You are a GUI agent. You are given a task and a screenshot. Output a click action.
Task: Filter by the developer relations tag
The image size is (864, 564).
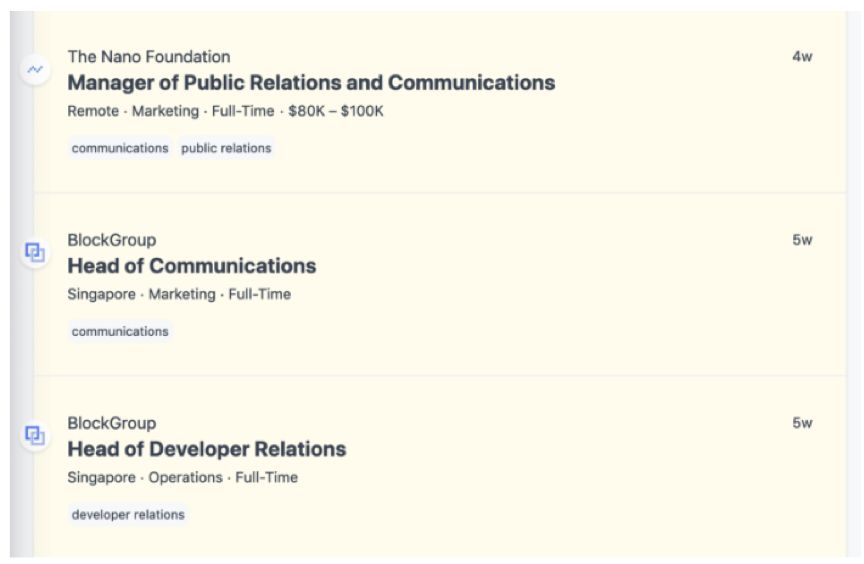128,515
